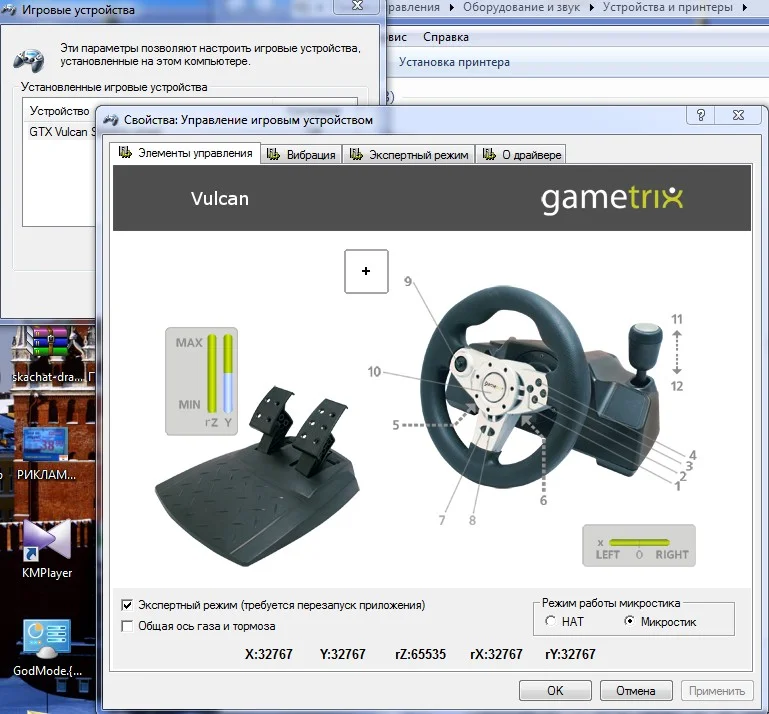Image resolution: width=769 pixels, height=714 pixels.
Task: Open the KMPlayer desktop shortcut
Action: pyautogui.click(x=46, y=541)
